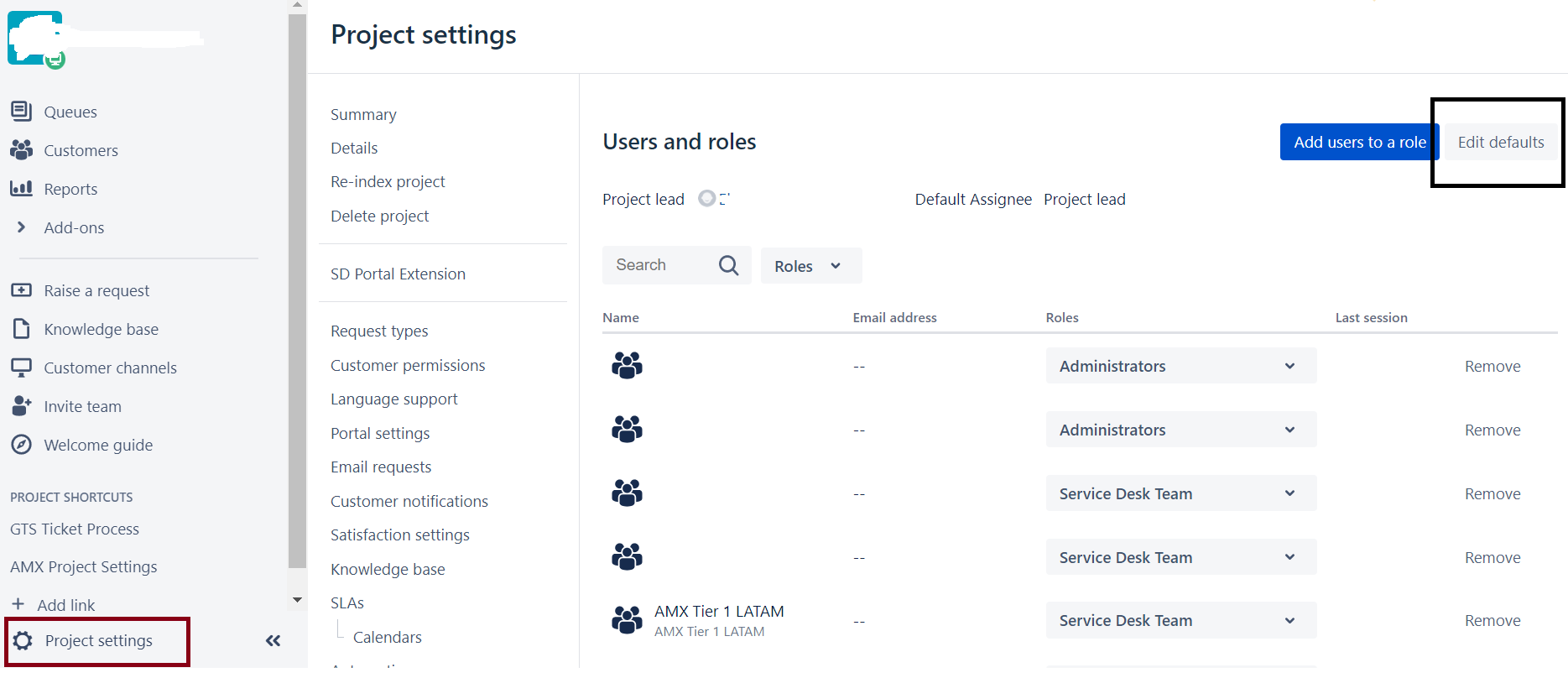Click the search magnifier icon
Screen dimensions: 1568x678
pyautogui.click(x=728, y=265)
